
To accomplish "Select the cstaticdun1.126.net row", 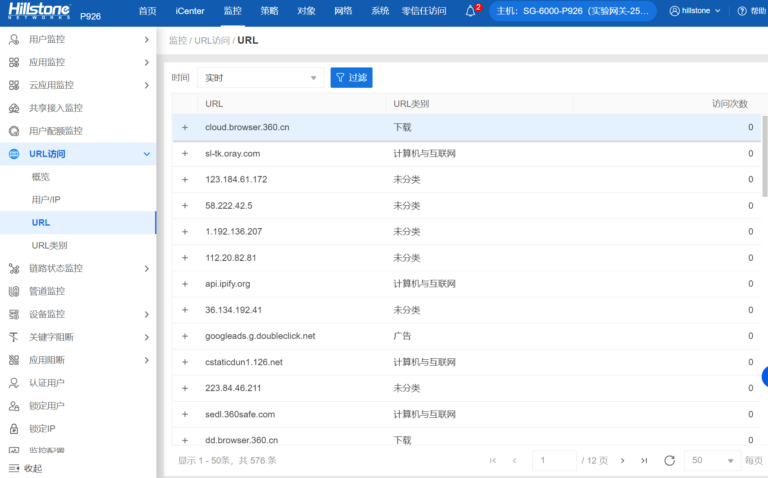I will [x=466, y=362].
